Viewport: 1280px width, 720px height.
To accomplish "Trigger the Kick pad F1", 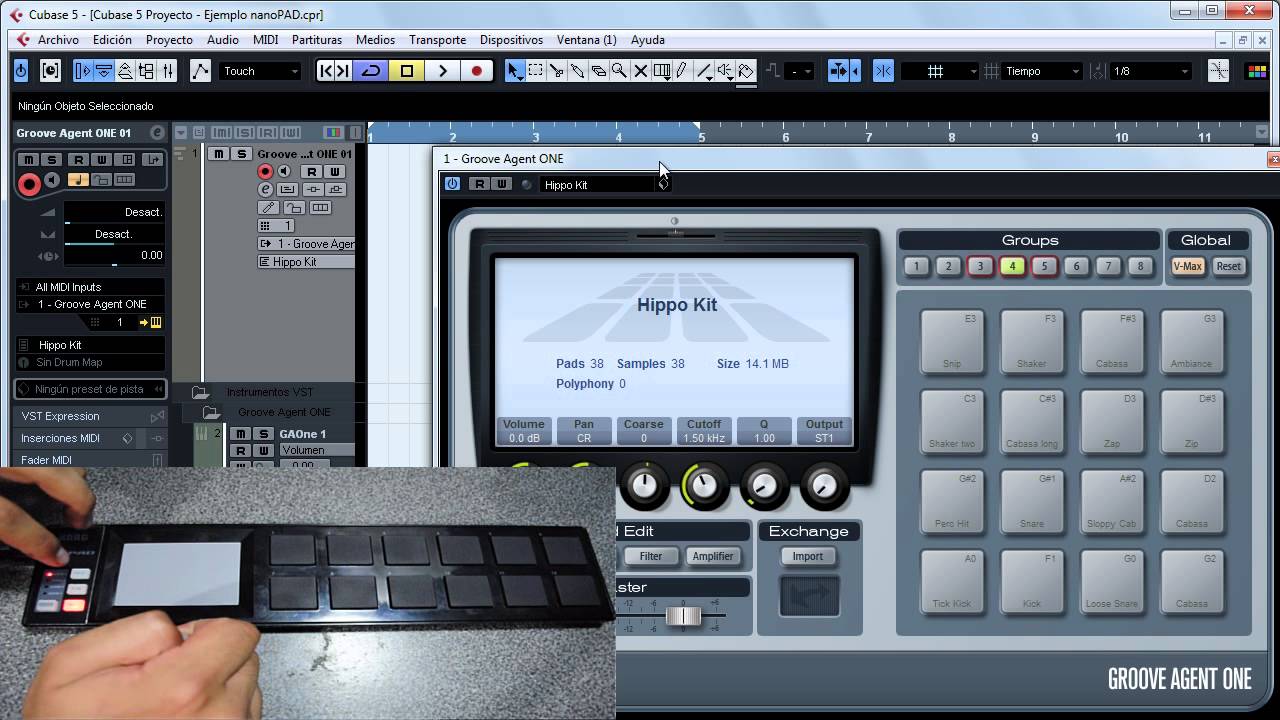I will coord(1032,582).
